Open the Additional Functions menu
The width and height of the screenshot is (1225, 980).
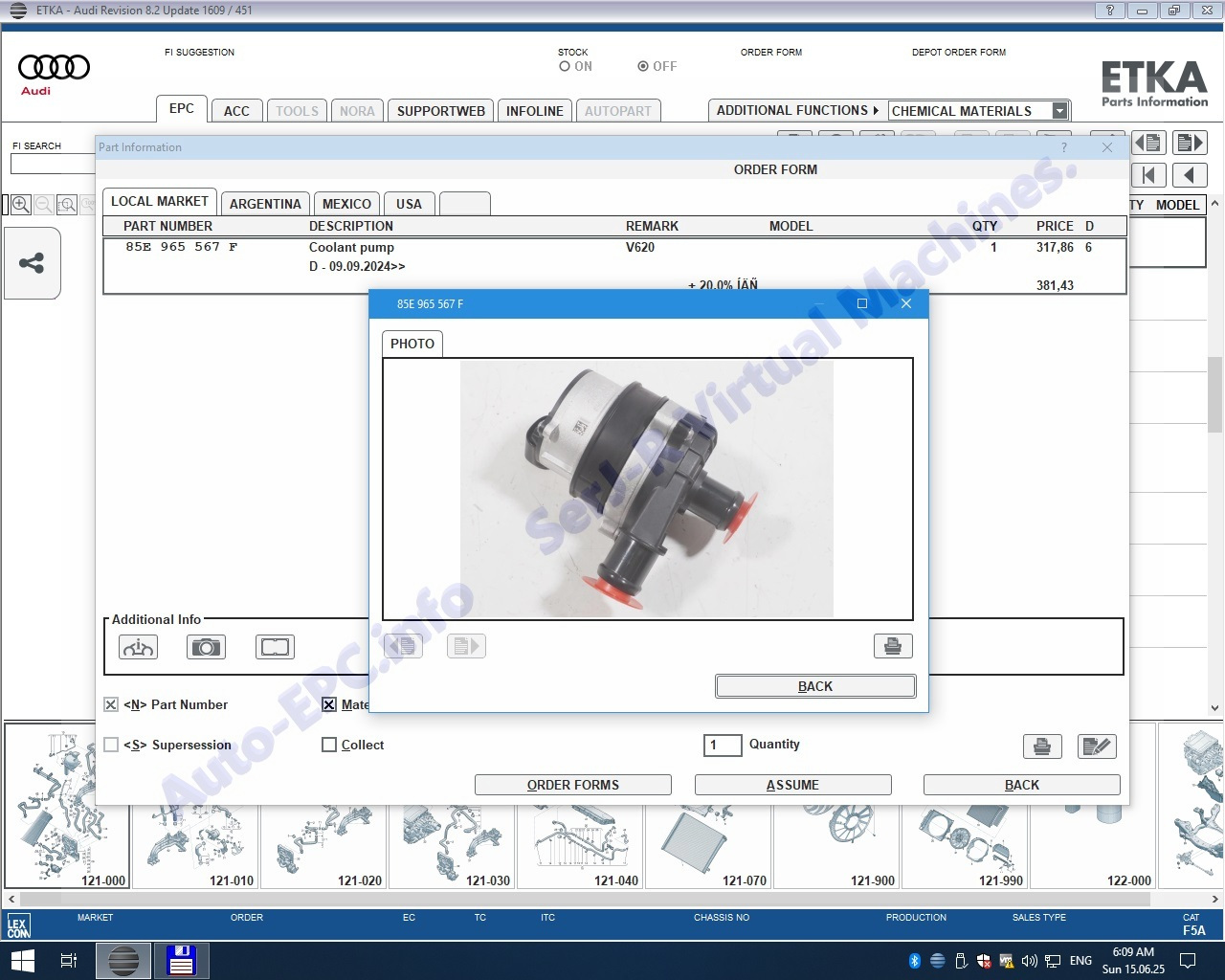[797, 111]
